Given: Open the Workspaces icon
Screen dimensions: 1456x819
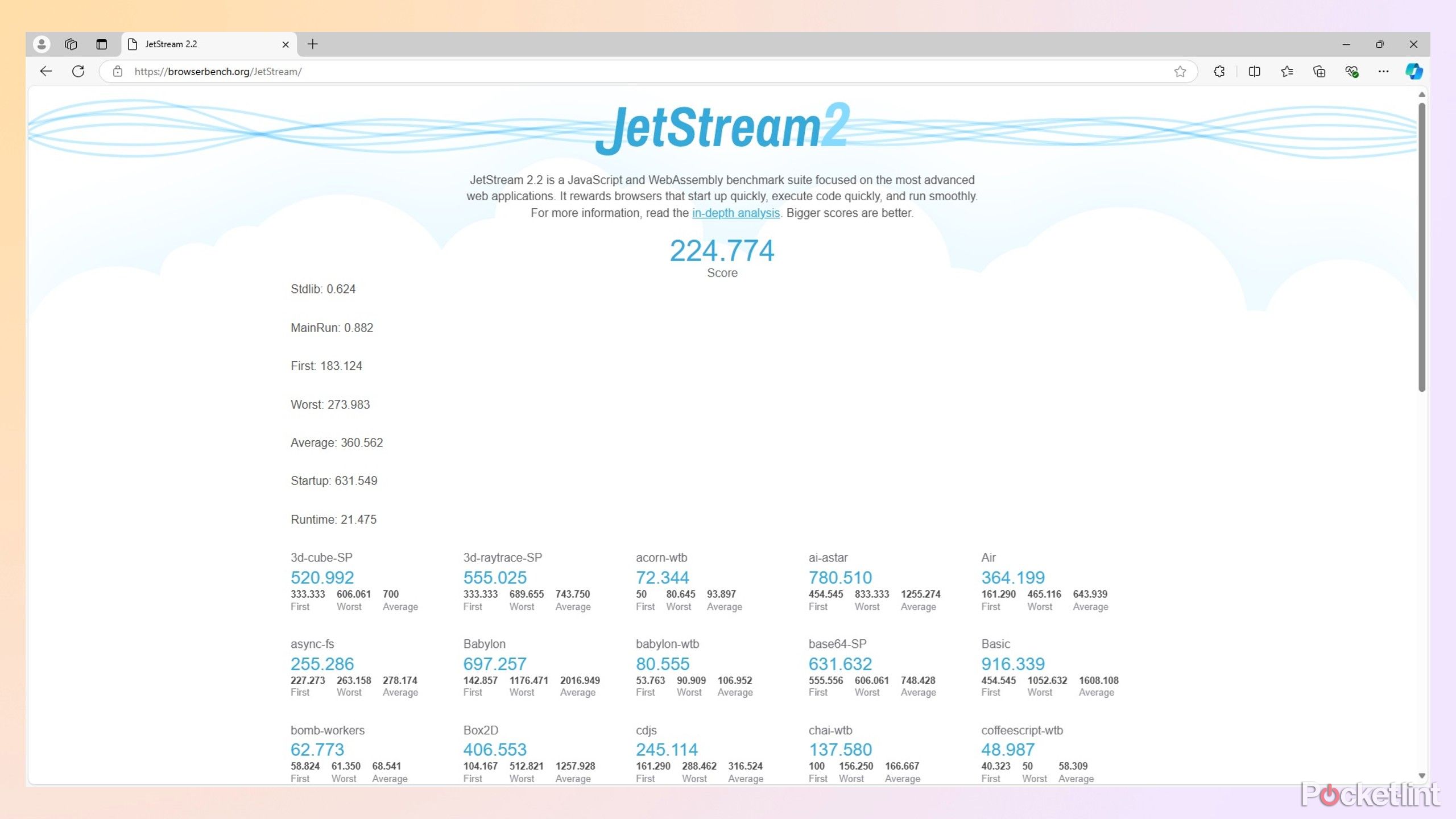Looking at the screenshot, I should point(71,44).
